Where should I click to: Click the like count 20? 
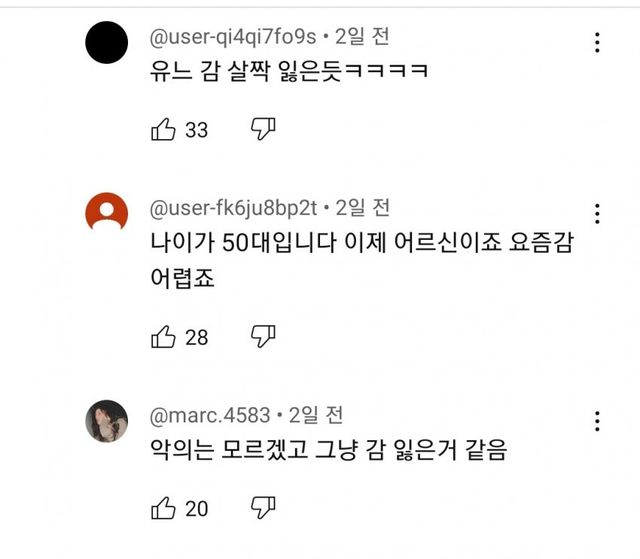click(197, 509)
